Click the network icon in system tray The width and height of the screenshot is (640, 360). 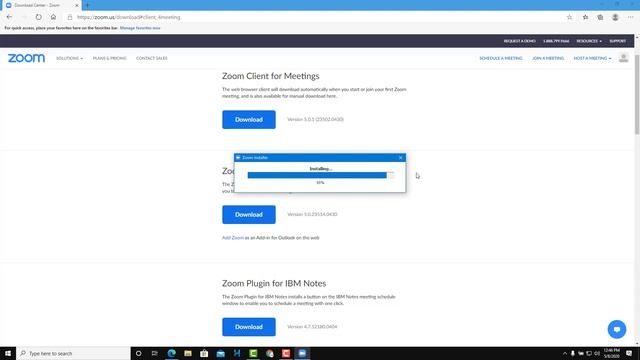point(589,353)
